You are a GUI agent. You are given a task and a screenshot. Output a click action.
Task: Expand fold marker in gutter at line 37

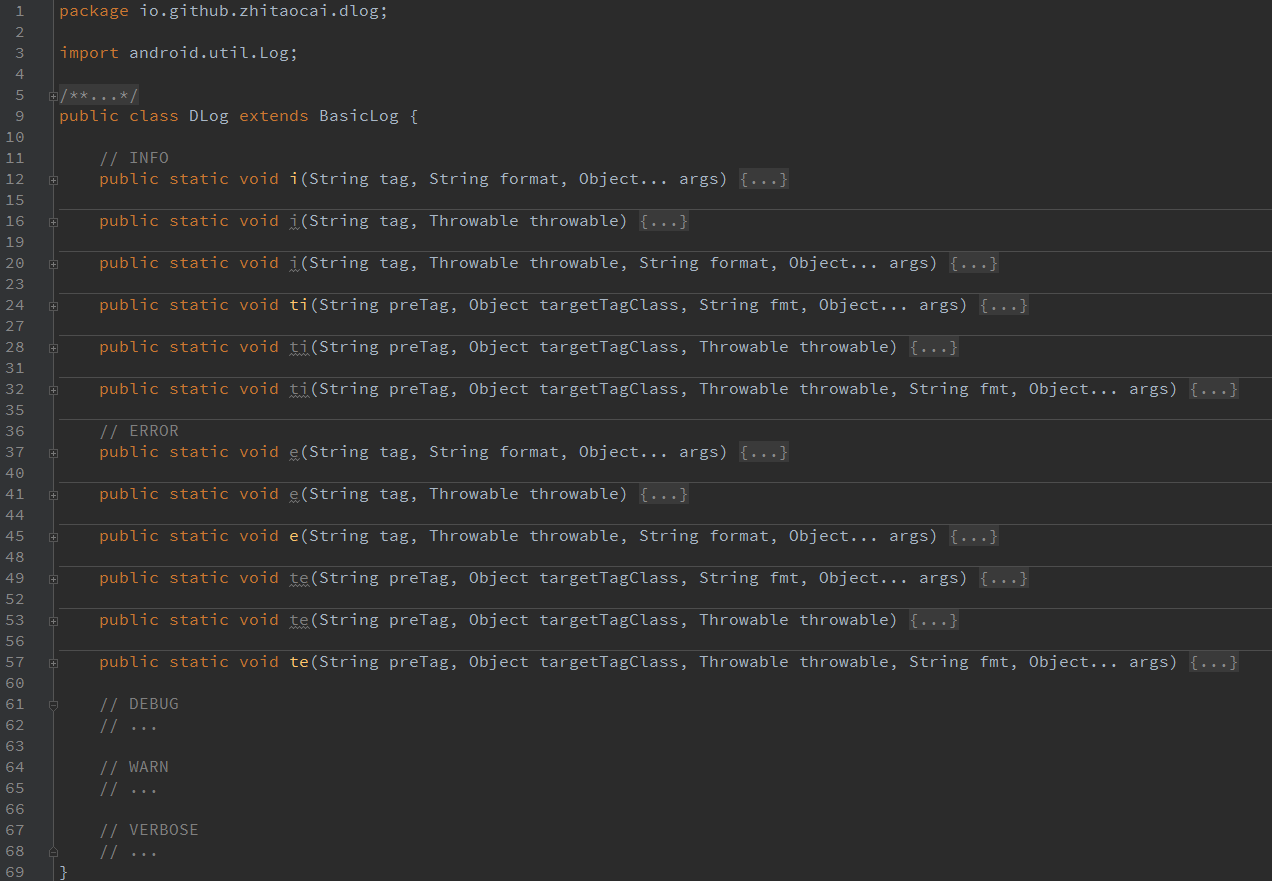53,453
